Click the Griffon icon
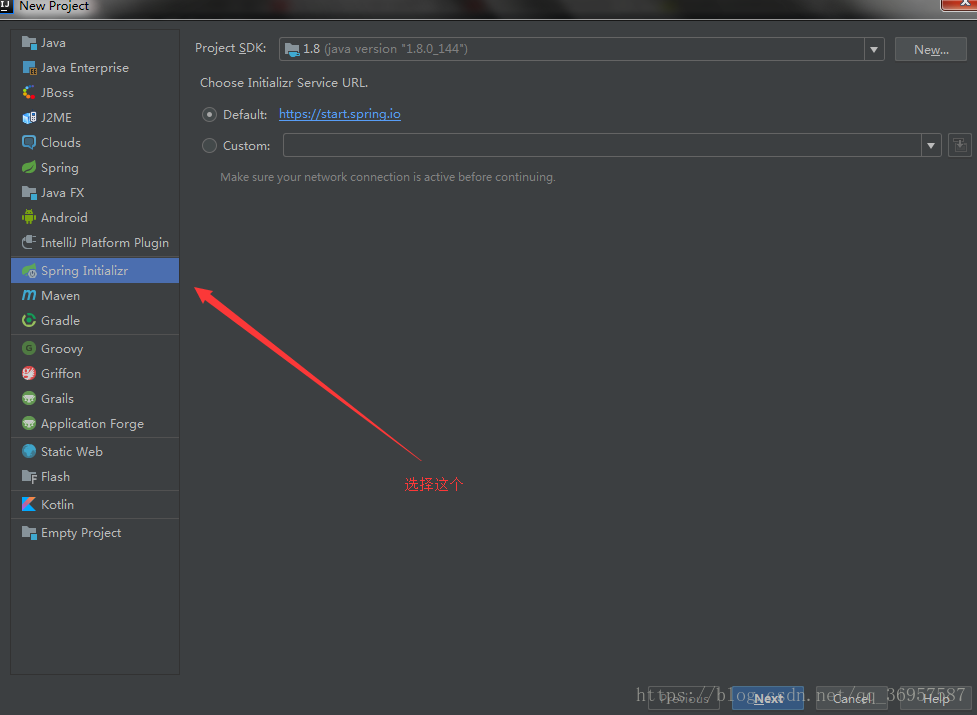 click(x=29, y=374)
